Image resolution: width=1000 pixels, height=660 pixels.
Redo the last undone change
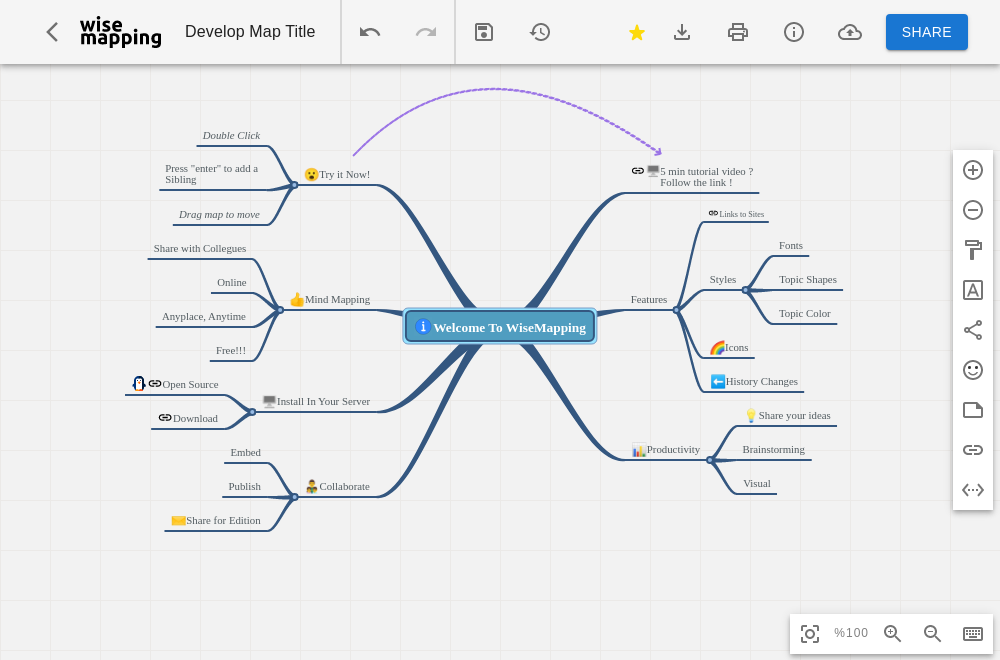point(426,32)
